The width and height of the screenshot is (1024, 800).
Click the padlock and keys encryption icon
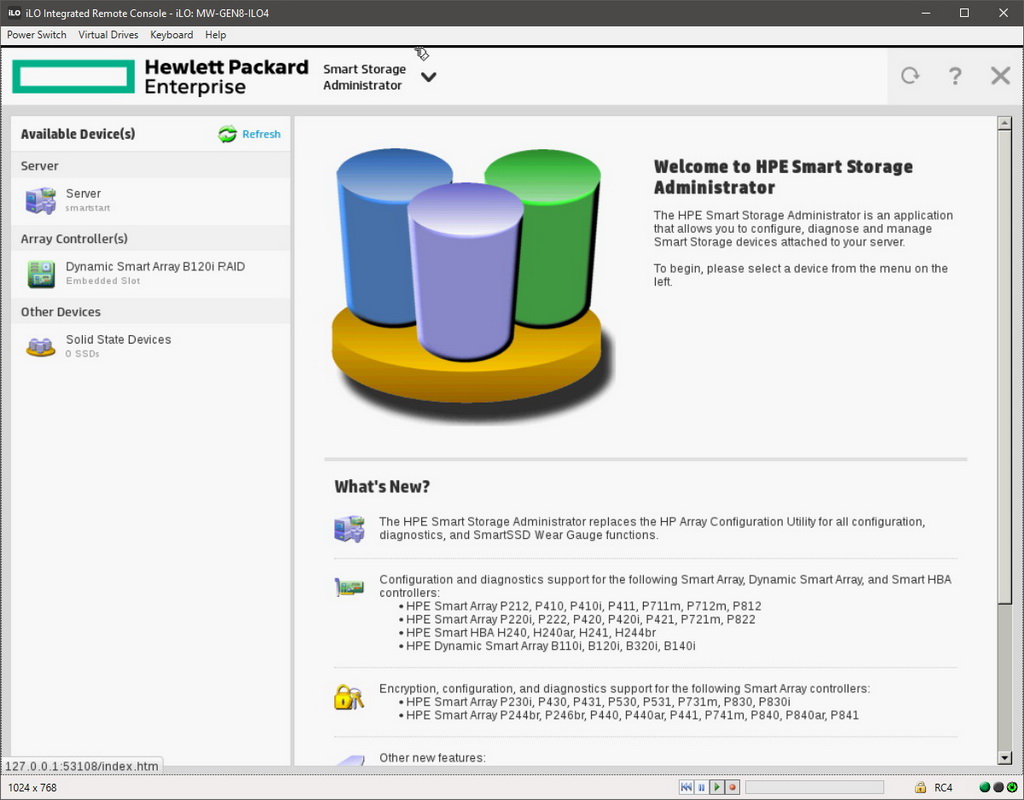pos(349,697)
